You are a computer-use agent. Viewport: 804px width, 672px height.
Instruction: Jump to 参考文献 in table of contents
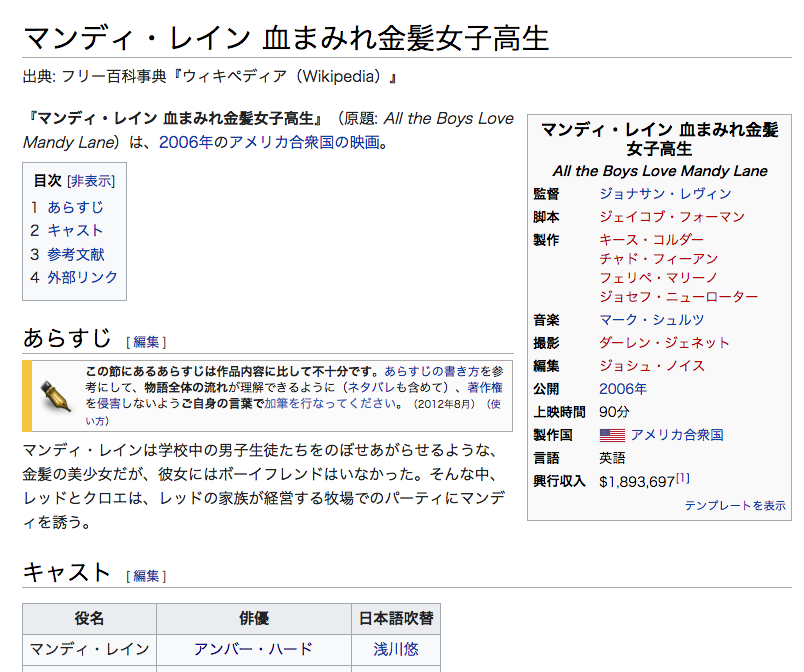[76, 254]
